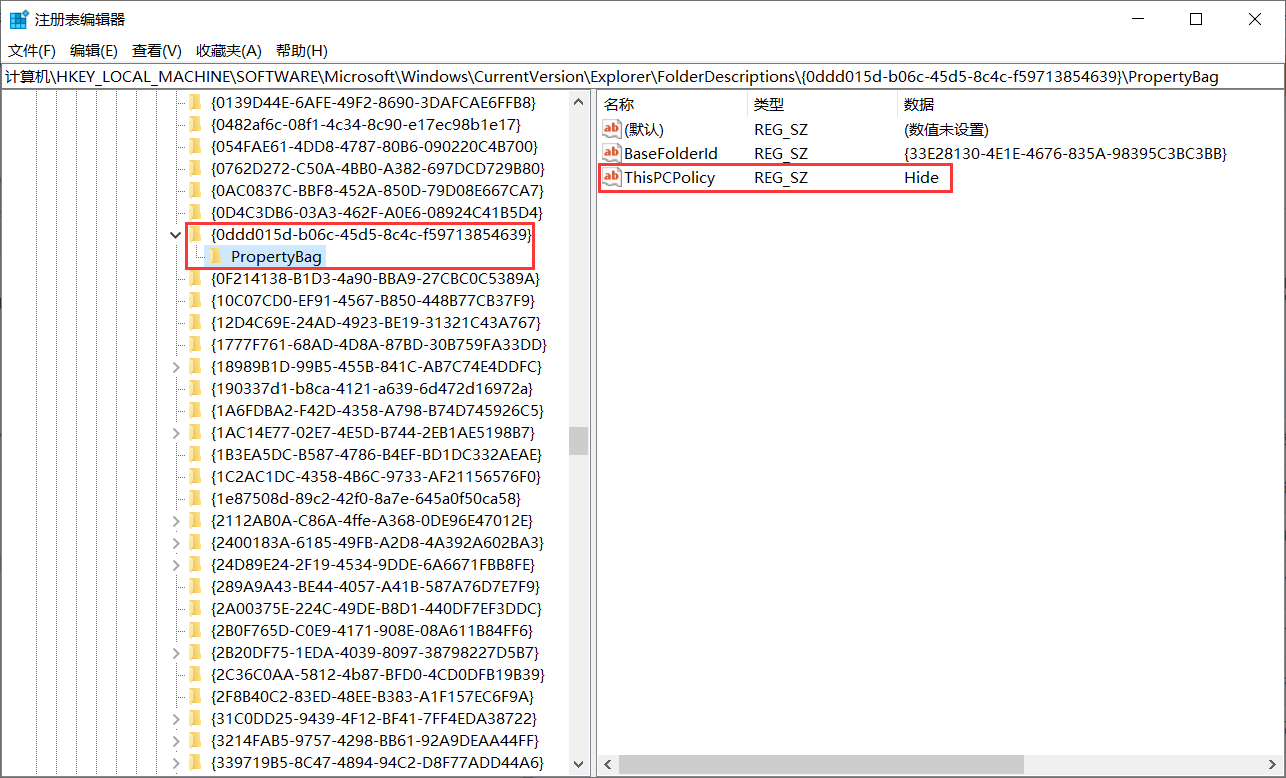Click the tree pane vertical scrollbar thumb

tap(578, 441)
